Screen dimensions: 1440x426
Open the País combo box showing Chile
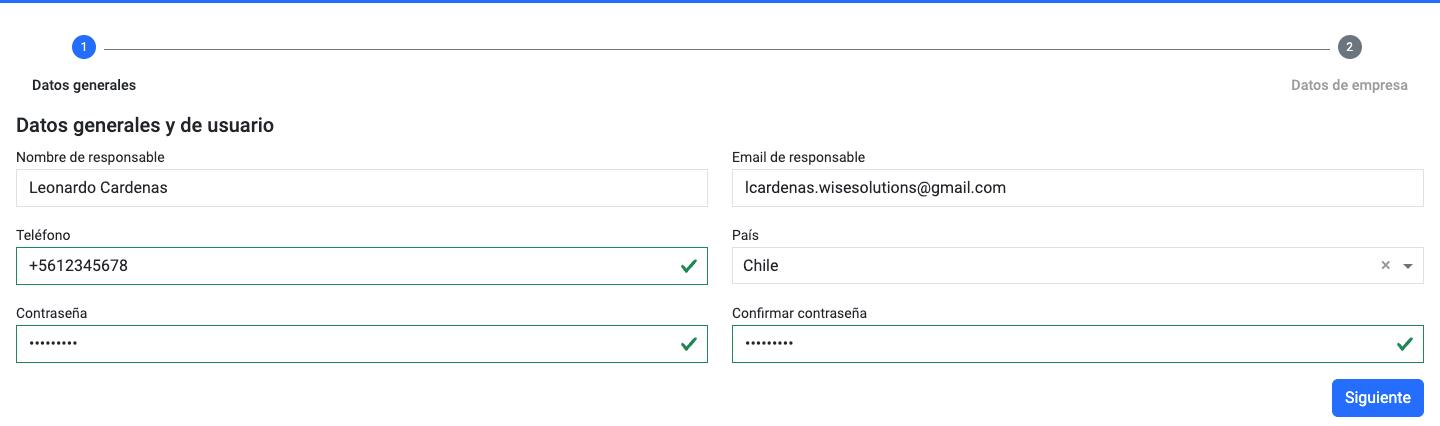point(1050,266)
